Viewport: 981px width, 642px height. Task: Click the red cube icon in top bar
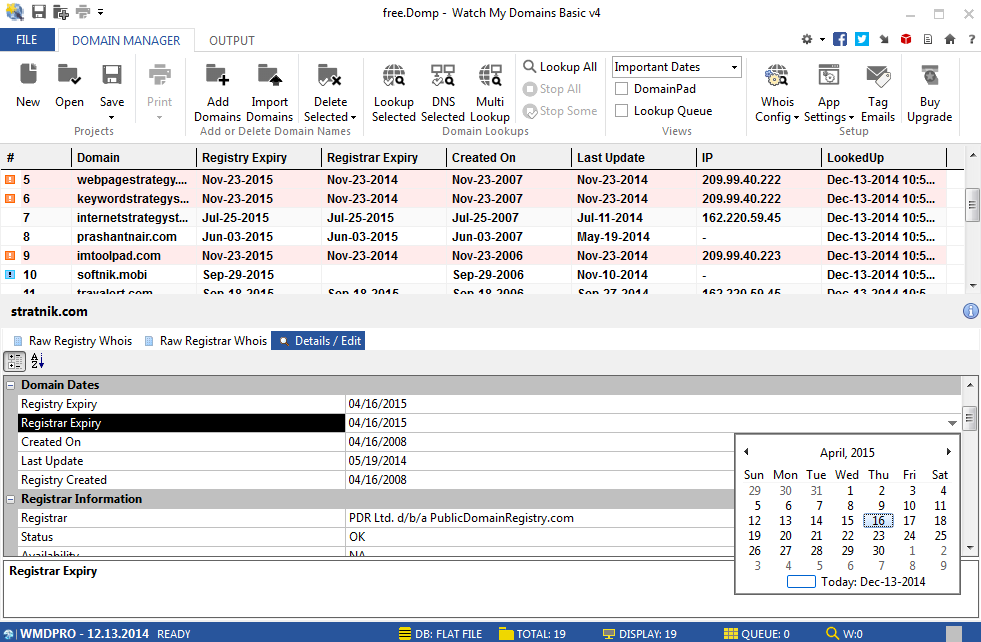(906, 39)
